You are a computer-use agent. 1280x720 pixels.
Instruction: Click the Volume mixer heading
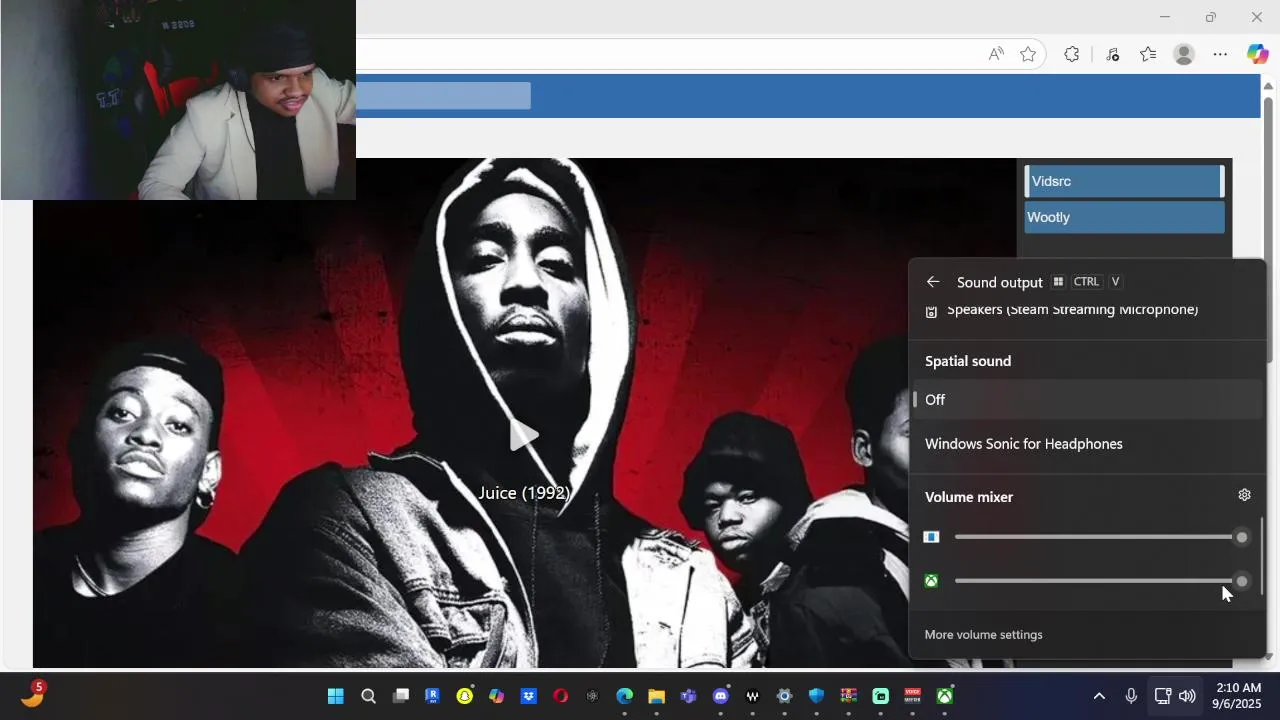969,497
